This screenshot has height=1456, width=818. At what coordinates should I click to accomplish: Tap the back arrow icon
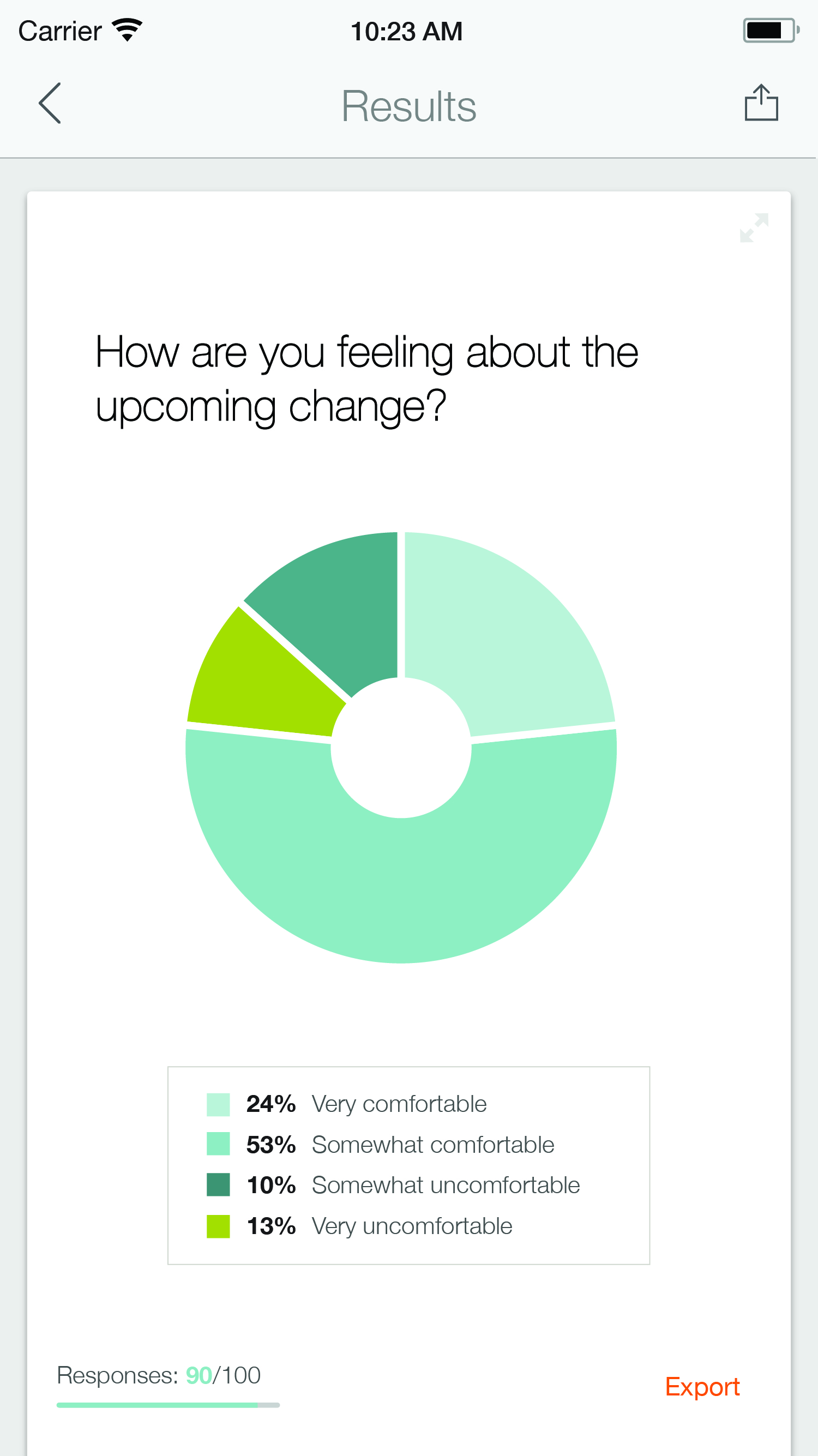pyautogui.click(x=50, y=104)
